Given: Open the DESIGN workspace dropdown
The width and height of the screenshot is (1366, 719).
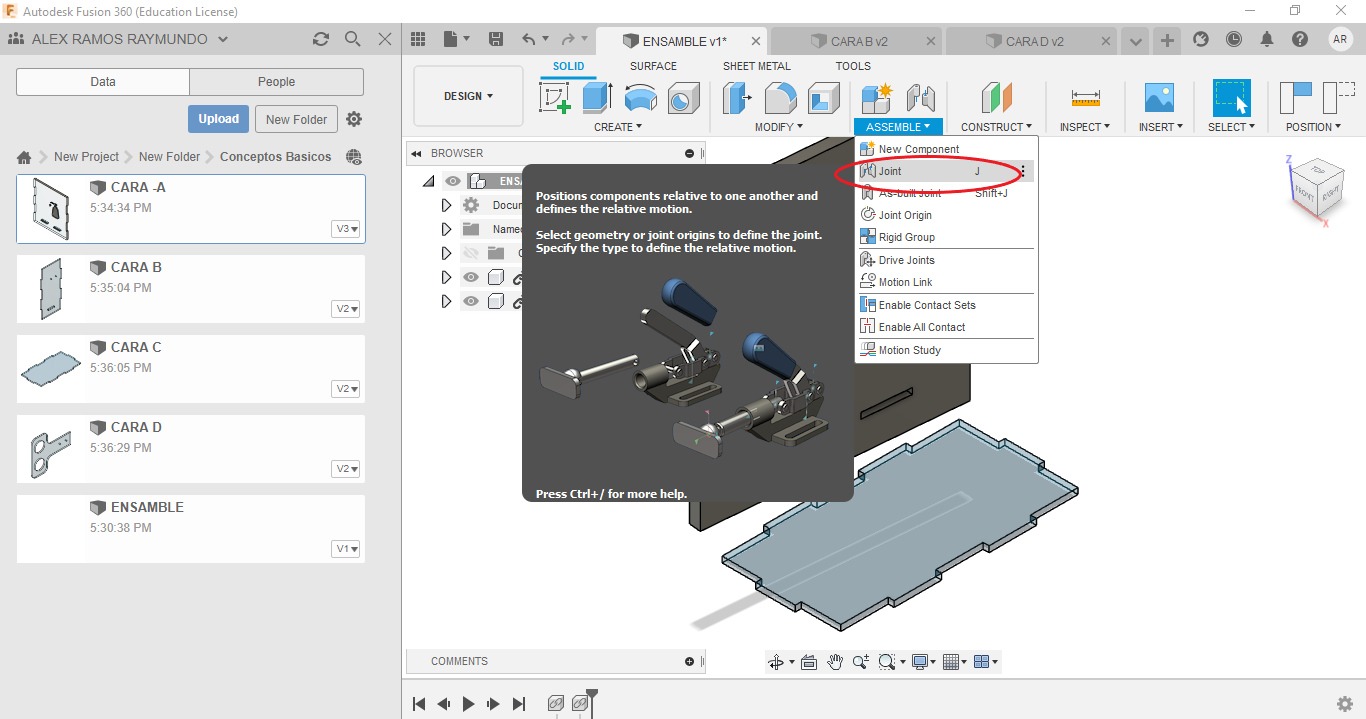Looking at the screenshot, I should pyautogui.click(x=468, y=96).
